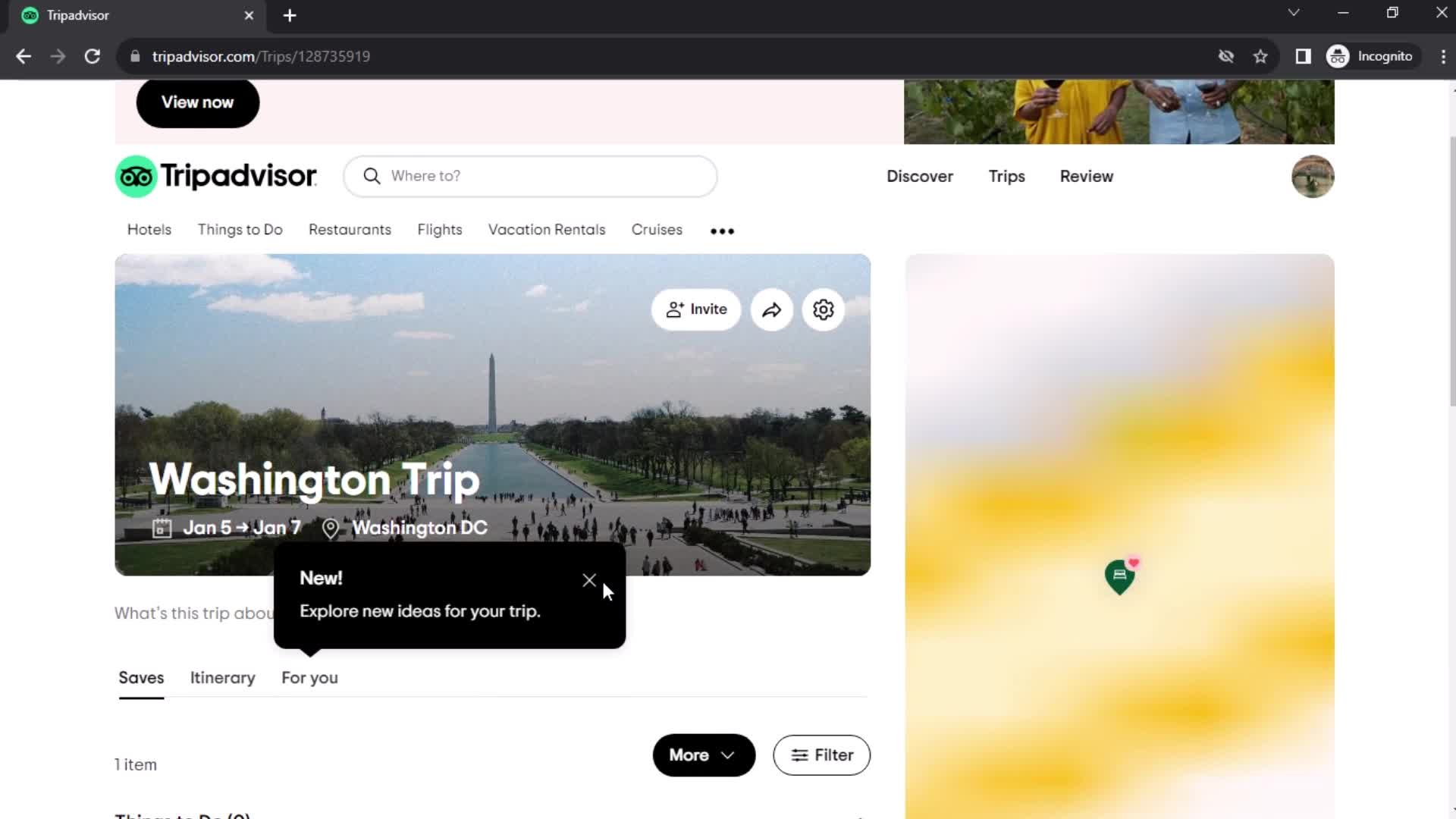Click the calendar date range icon
Image resolution: width=1456 pixels, height=819 pixels.
point(162,528)
